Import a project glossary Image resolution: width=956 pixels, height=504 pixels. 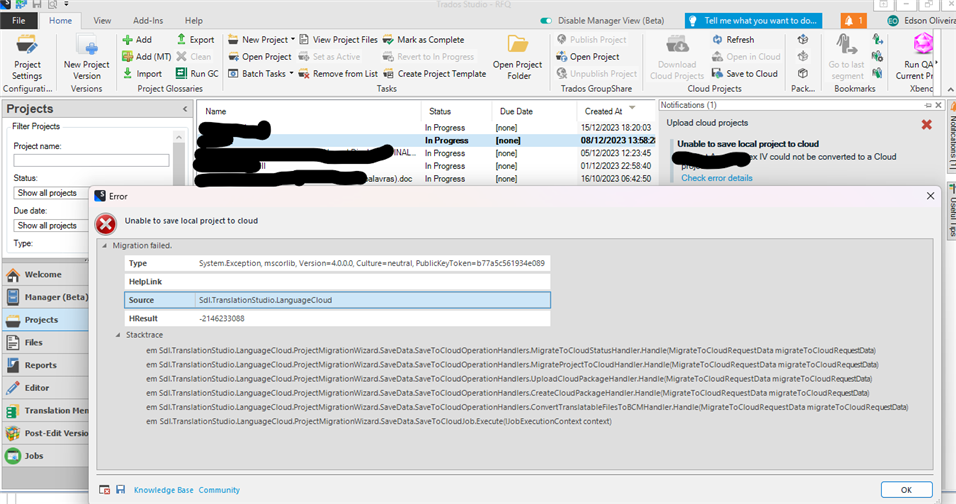tap(142, 74)
